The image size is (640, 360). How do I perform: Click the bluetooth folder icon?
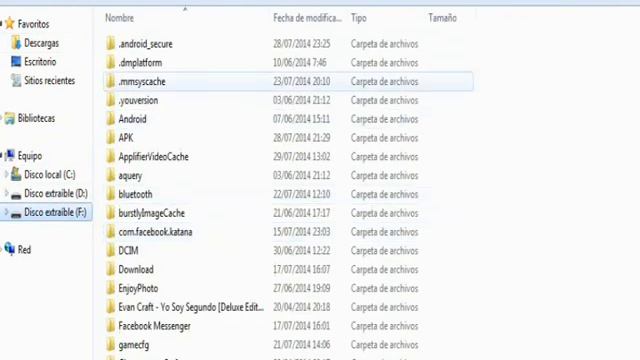tap(110, 194)
